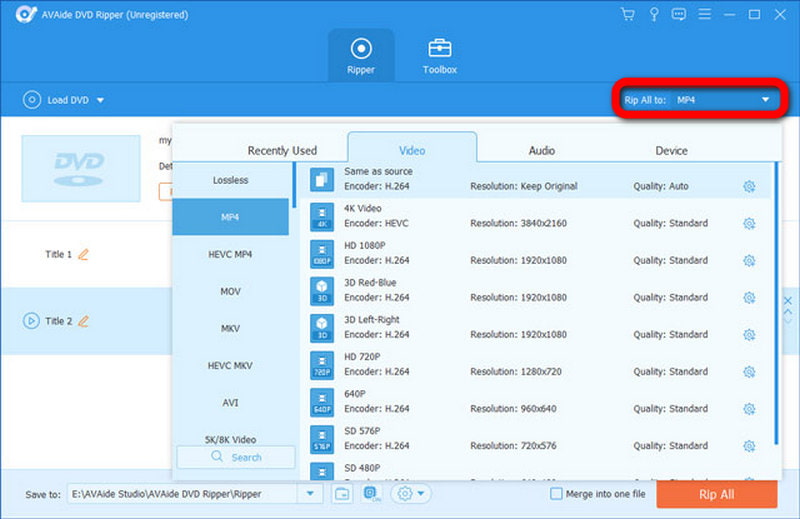Open settings gear for HD 1080P preset
800x519 pixels.
pos(749,261)
